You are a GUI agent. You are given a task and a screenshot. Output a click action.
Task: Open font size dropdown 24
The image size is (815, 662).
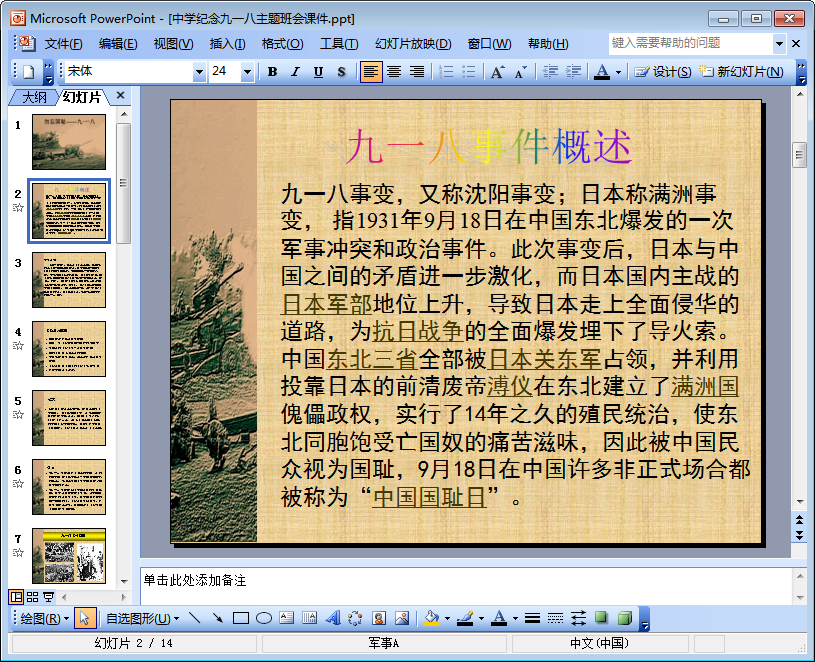(x=247, y=72)
